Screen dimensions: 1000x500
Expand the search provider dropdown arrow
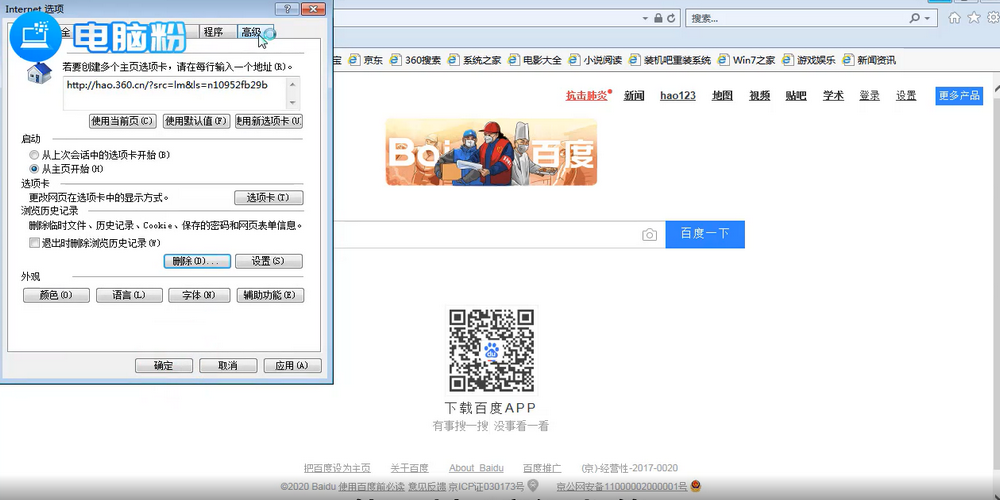pyautogui.click(x=928, y=18)
